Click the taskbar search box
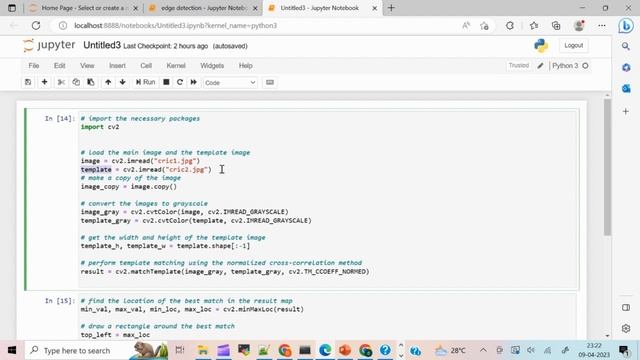The image size is (640, 360). tap(96, 350)
